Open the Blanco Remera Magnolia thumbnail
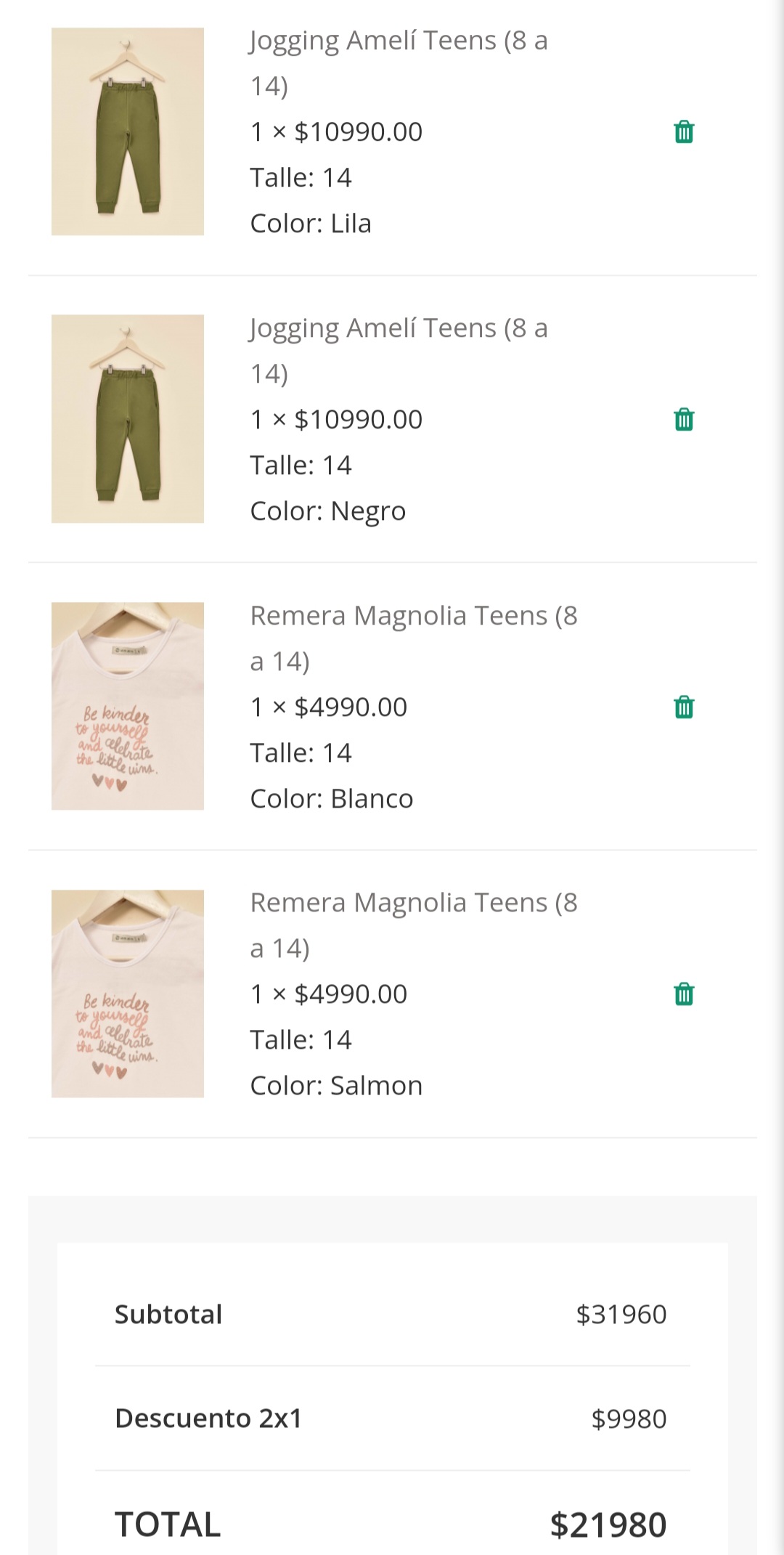The width and height of the screenshot is (784, 1555). pos(128,706)
